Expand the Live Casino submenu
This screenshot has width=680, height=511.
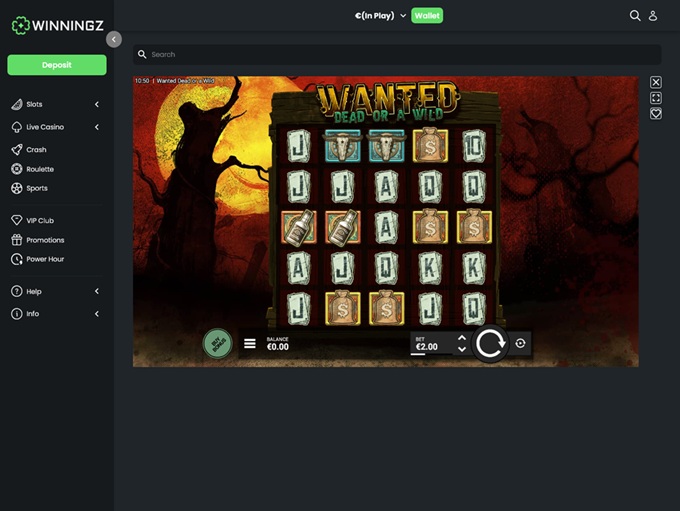pyautogui.click(x=97, y=127)
